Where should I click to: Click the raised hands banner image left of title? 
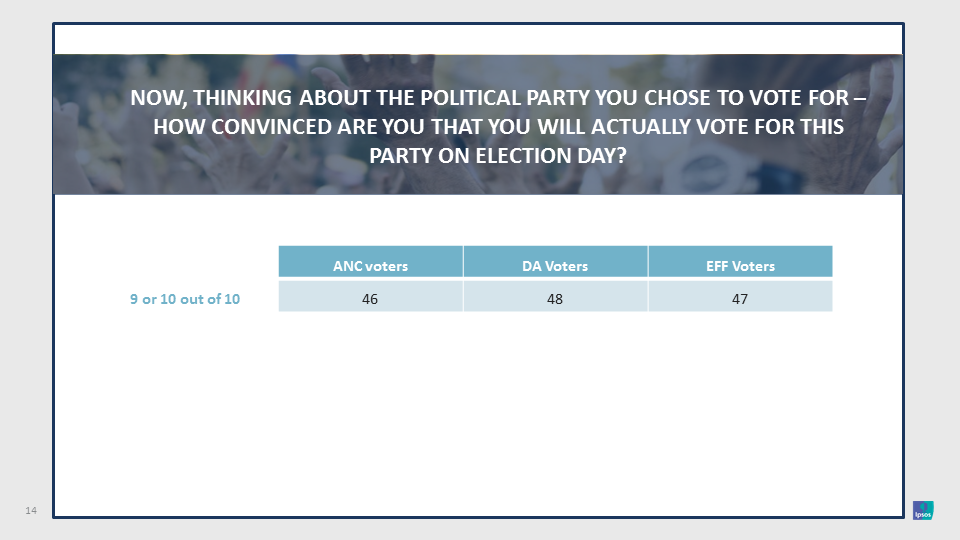click(92, 125)
